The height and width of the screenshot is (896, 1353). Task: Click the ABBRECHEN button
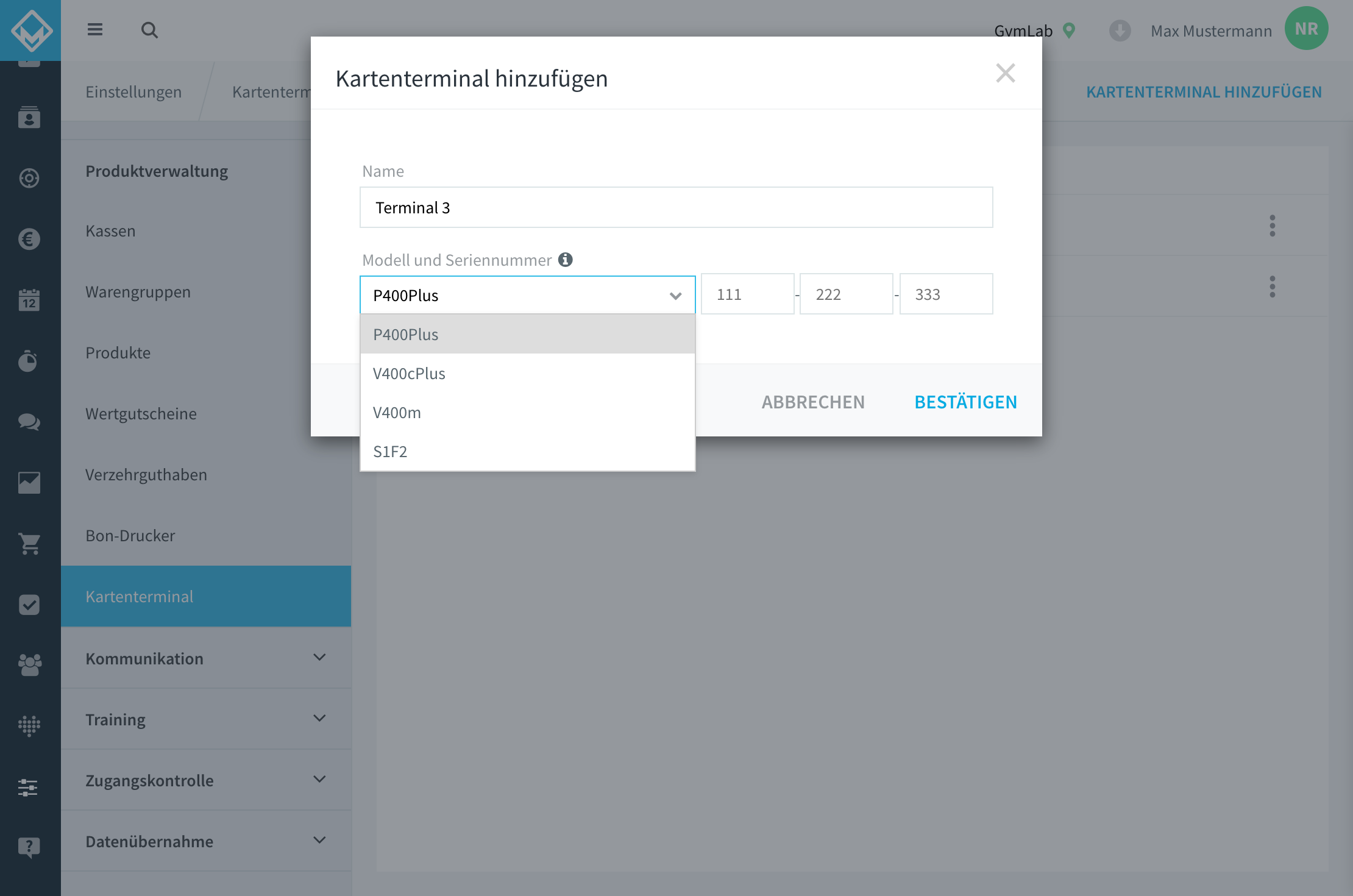[x=813, y=402]
